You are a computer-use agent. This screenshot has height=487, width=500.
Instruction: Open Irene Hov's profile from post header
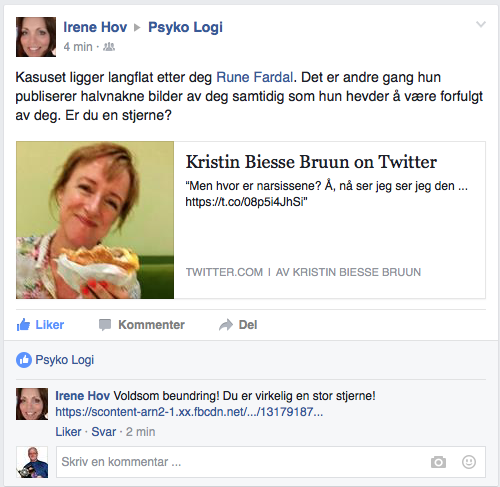[x=95, y=27]
